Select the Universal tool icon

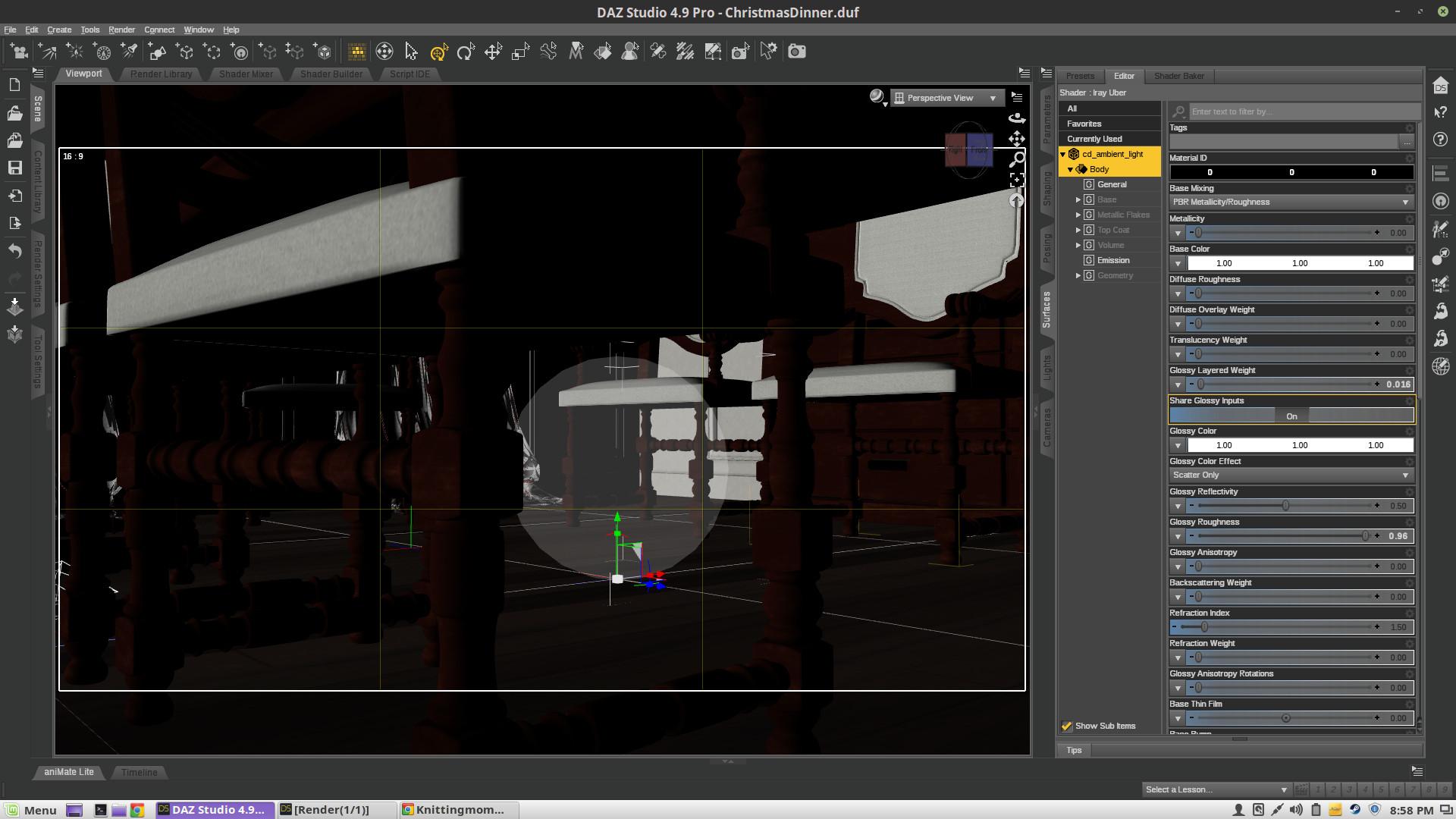438,52
